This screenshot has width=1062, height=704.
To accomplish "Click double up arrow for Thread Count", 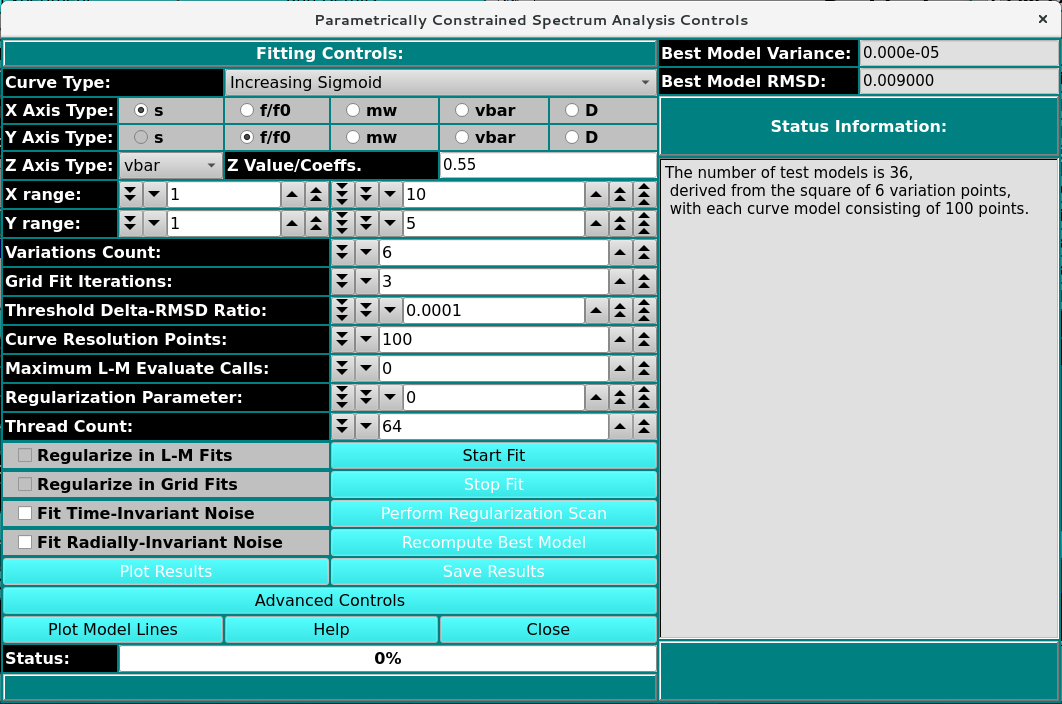I will pyautogui.click(x=645, y=427).
